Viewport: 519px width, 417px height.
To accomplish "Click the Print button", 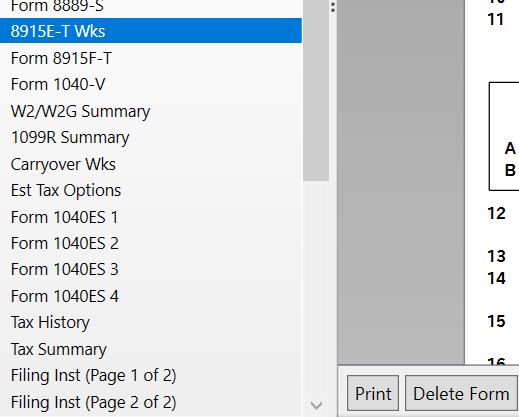I will tap(373, 393).
